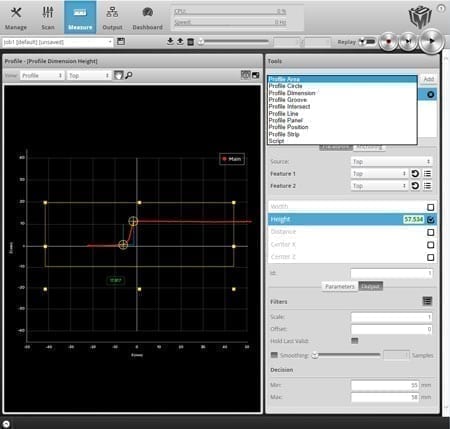Screen dimensions: 450x429
Task: Click the measurement Id input field
Action: [x=392, y=273]
